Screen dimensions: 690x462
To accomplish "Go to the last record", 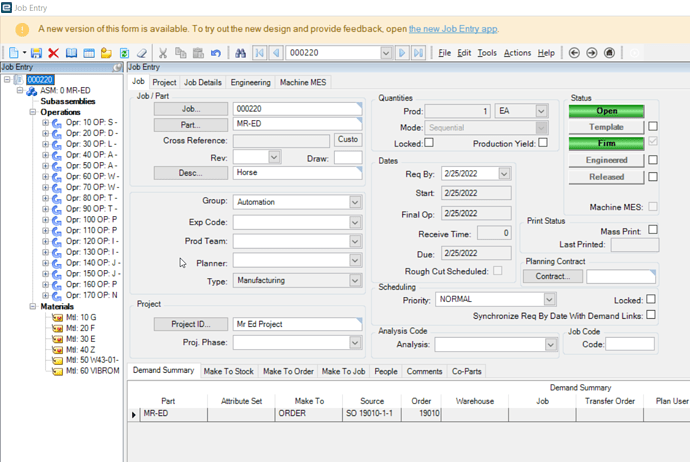I will click(418, 53).
